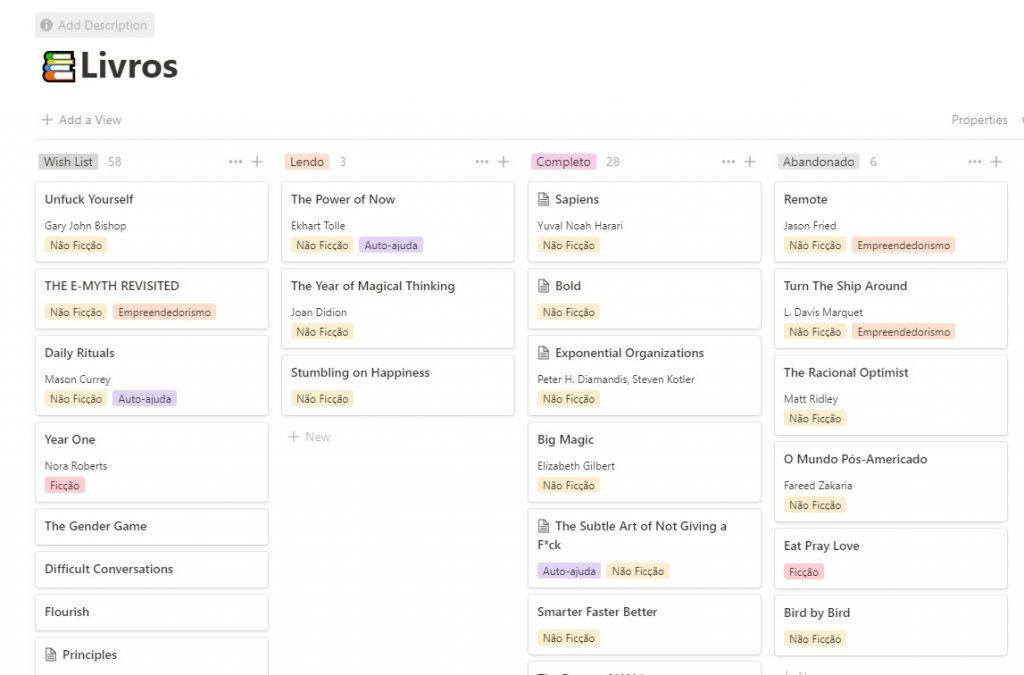
Task: Open the Smarter Faster Better card
Action: pyautogui.click(x=644, y=625)
